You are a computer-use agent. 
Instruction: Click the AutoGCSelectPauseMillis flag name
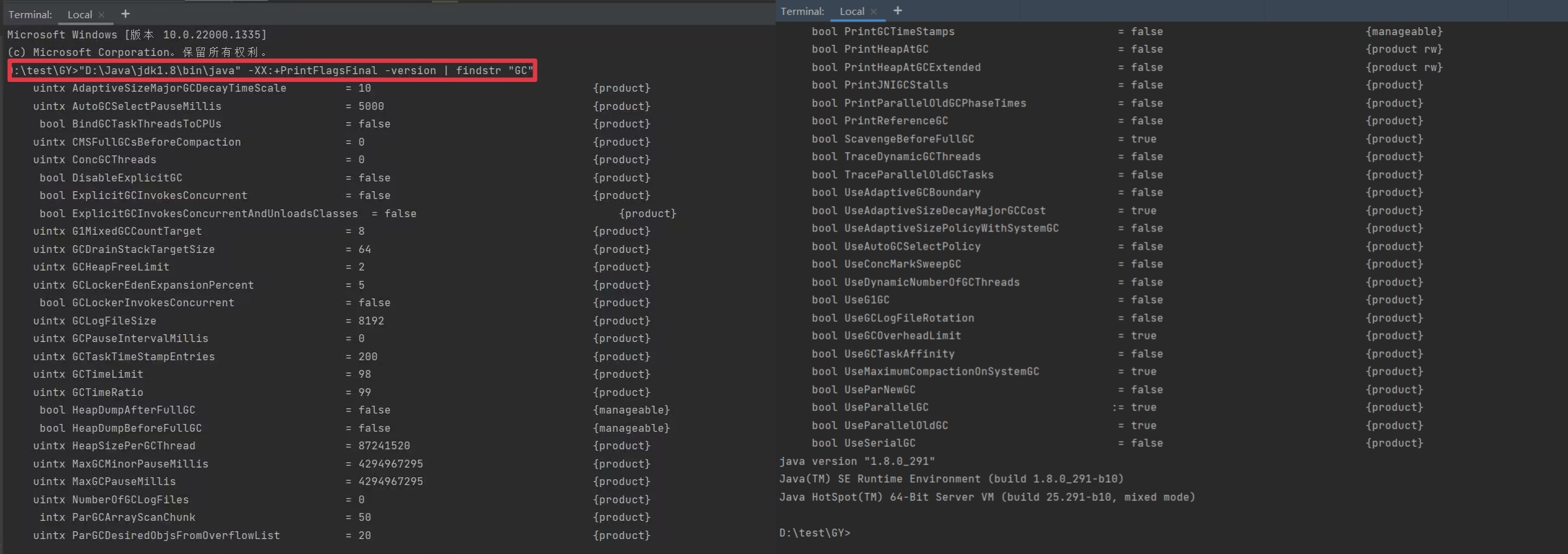[x=146, y=106]
